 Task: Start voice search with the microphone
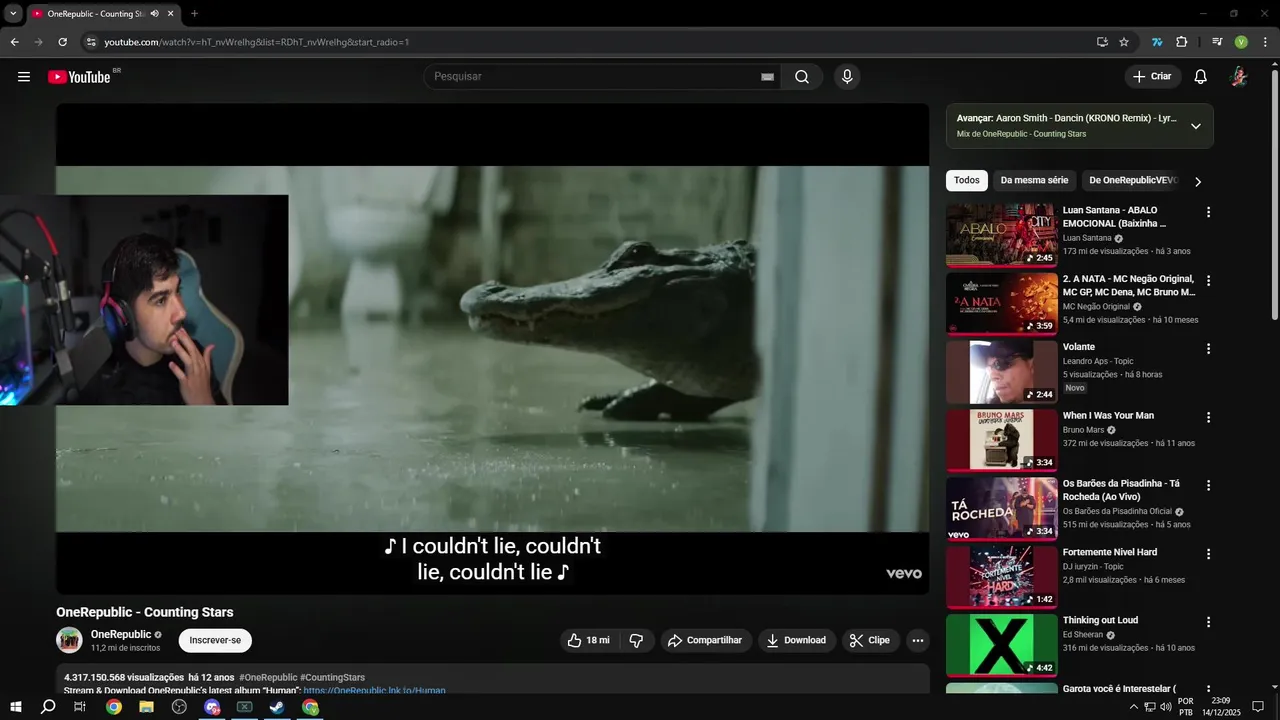[x=847, y=77]
